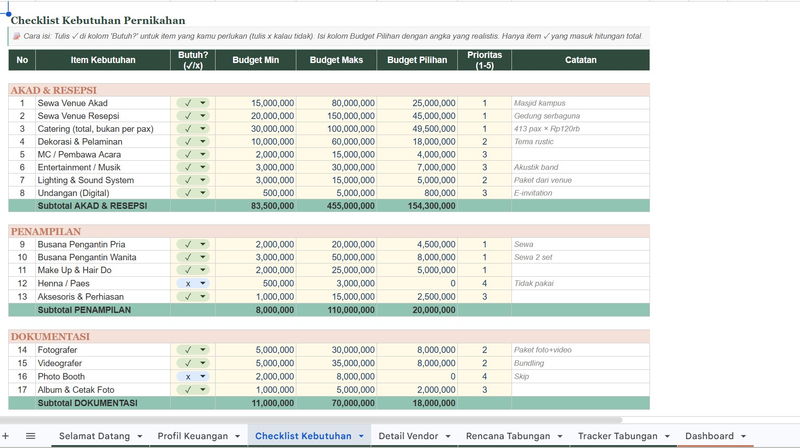Open Selamat Datang tab menu arrow
The height and width of the screenshot is (448, 800).
coord(139,436)
